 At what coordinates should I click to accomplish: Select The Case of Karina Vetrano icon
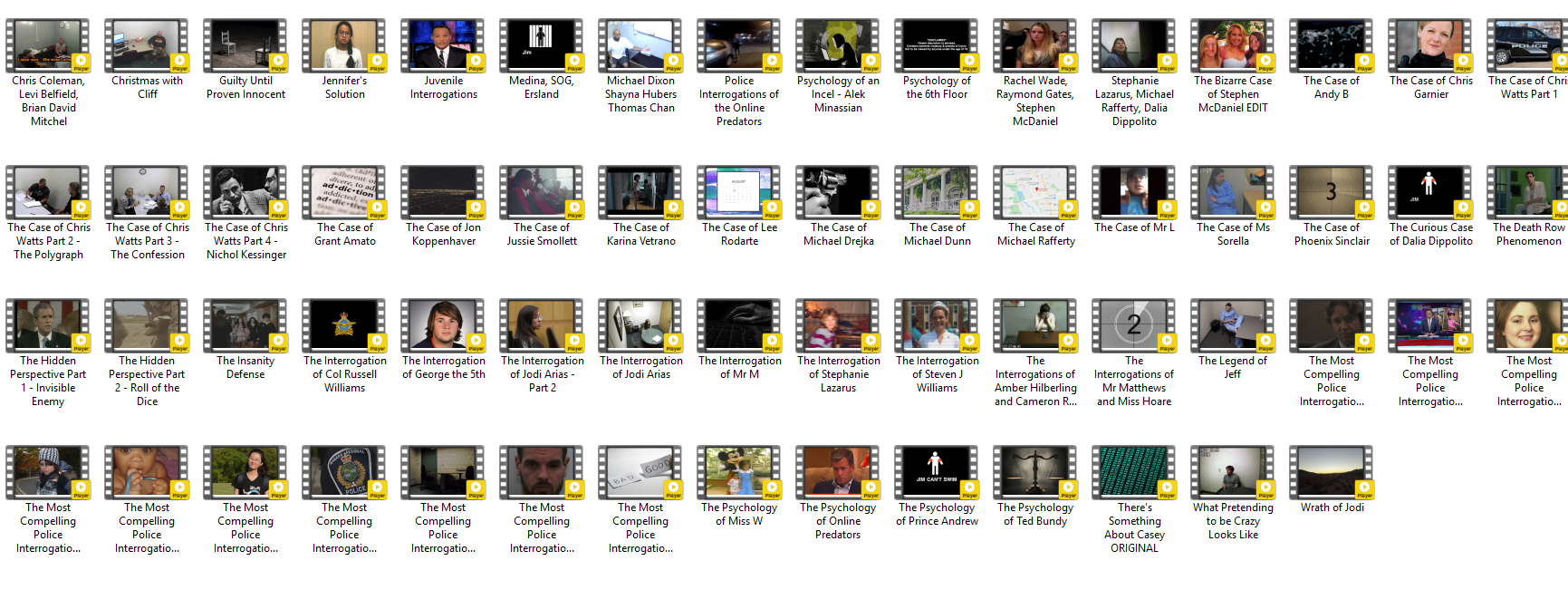[640, 192]
